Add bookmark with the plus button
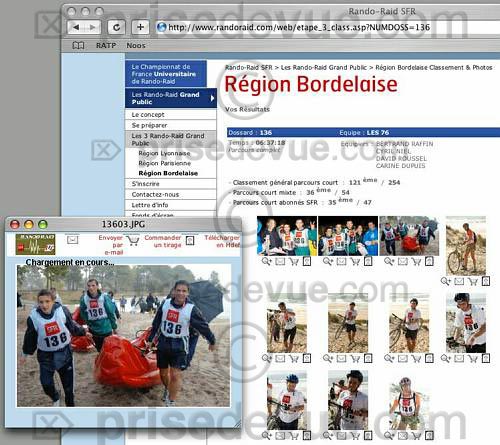Viewport: 500px width, 445px height. click(140, 27)
